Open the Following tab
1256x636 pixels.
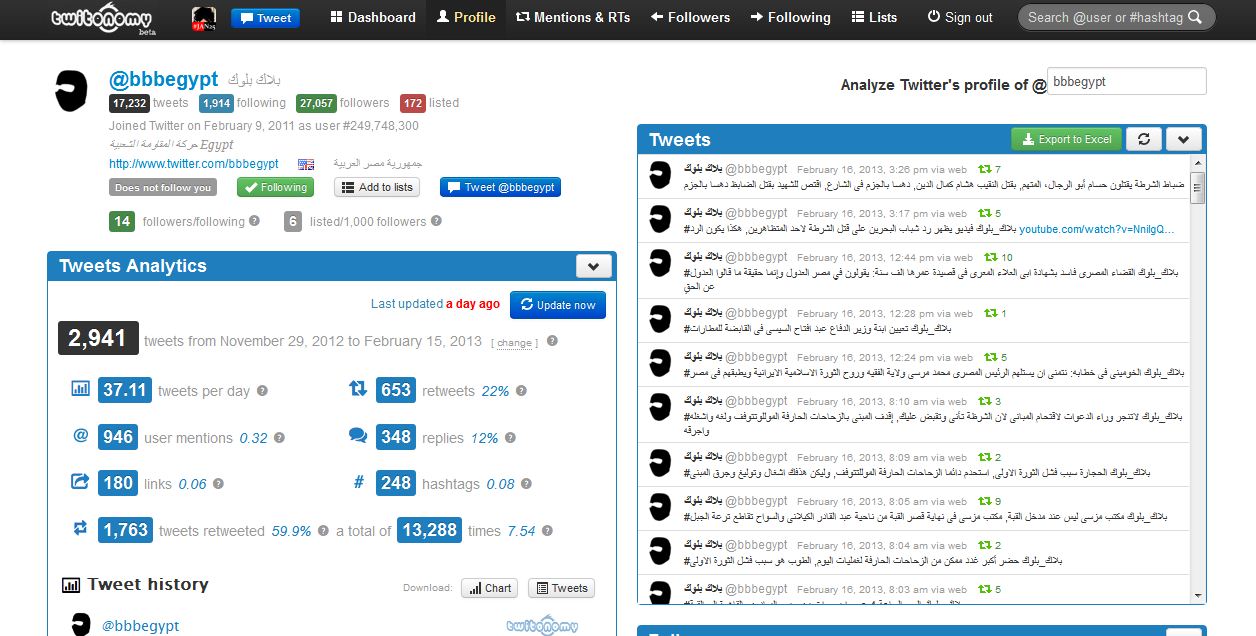[791, 17]
